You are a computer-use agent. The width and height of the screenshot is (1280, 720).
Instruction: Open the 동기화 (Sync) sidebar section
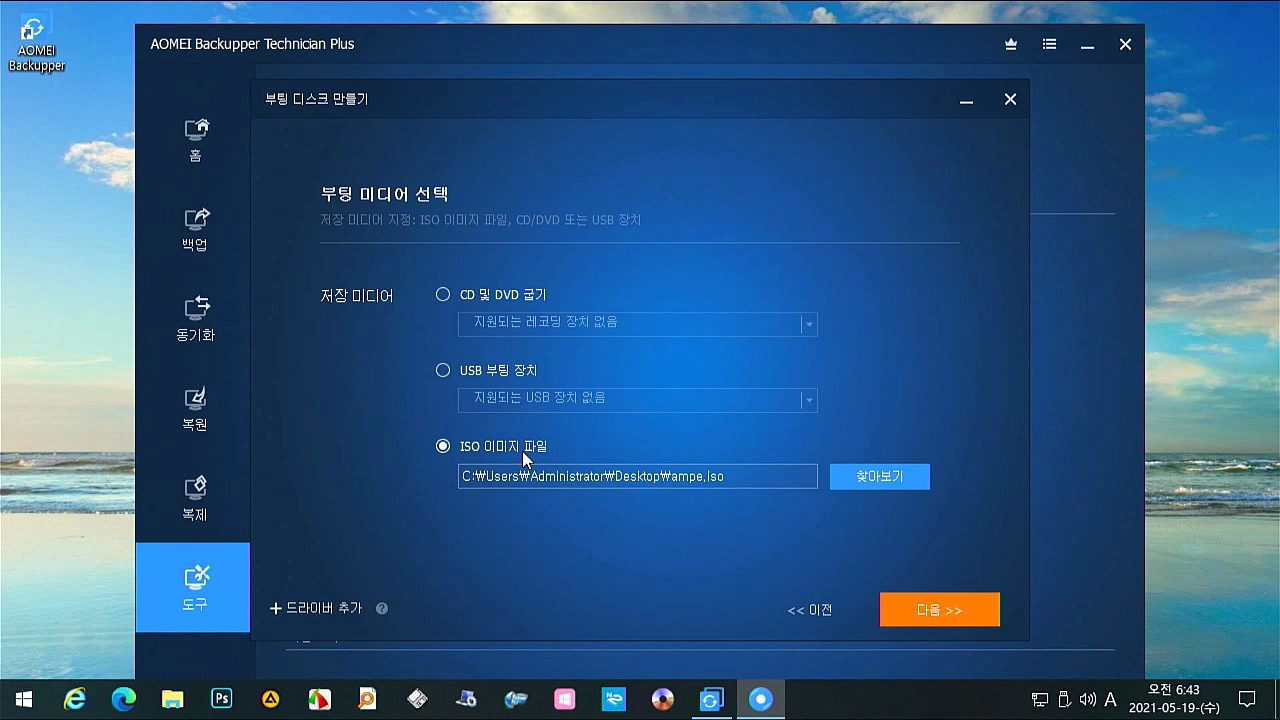tap(195, 320)
